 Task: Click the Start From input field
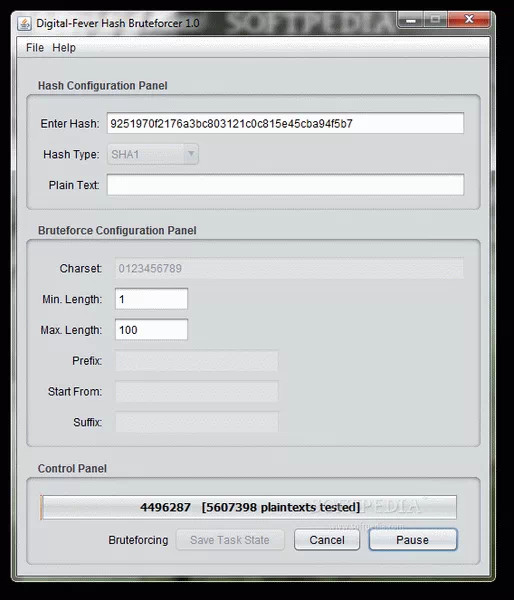tap(197, 391)
